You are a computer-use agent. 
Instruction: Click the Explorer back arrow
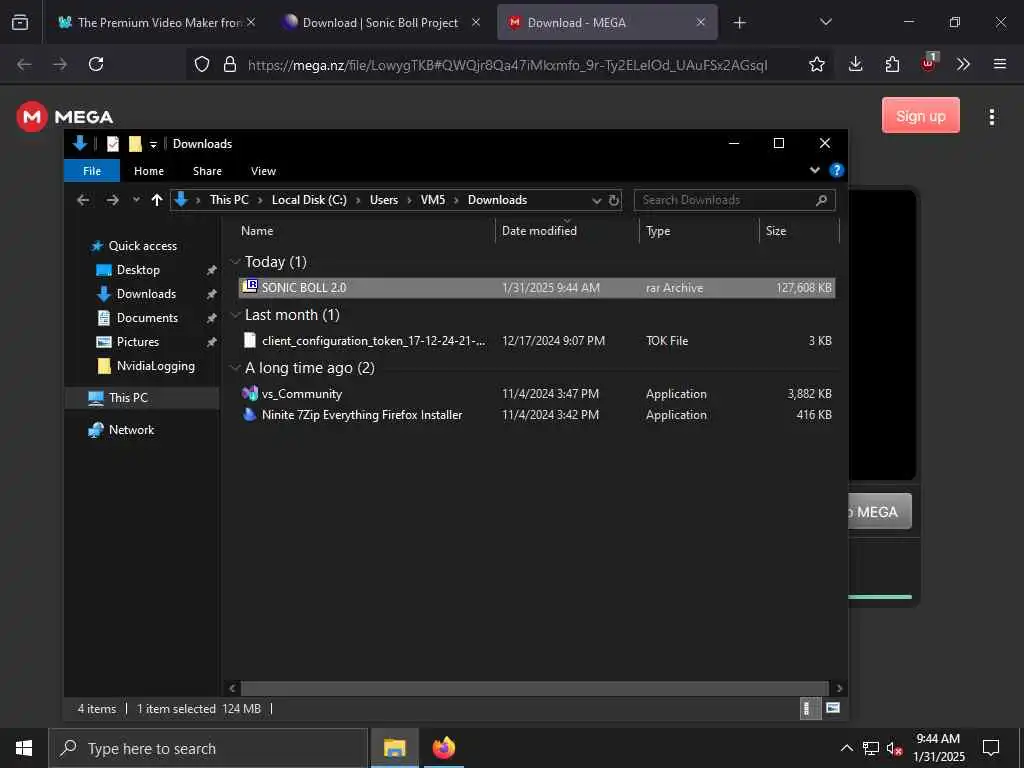[83, 200]
